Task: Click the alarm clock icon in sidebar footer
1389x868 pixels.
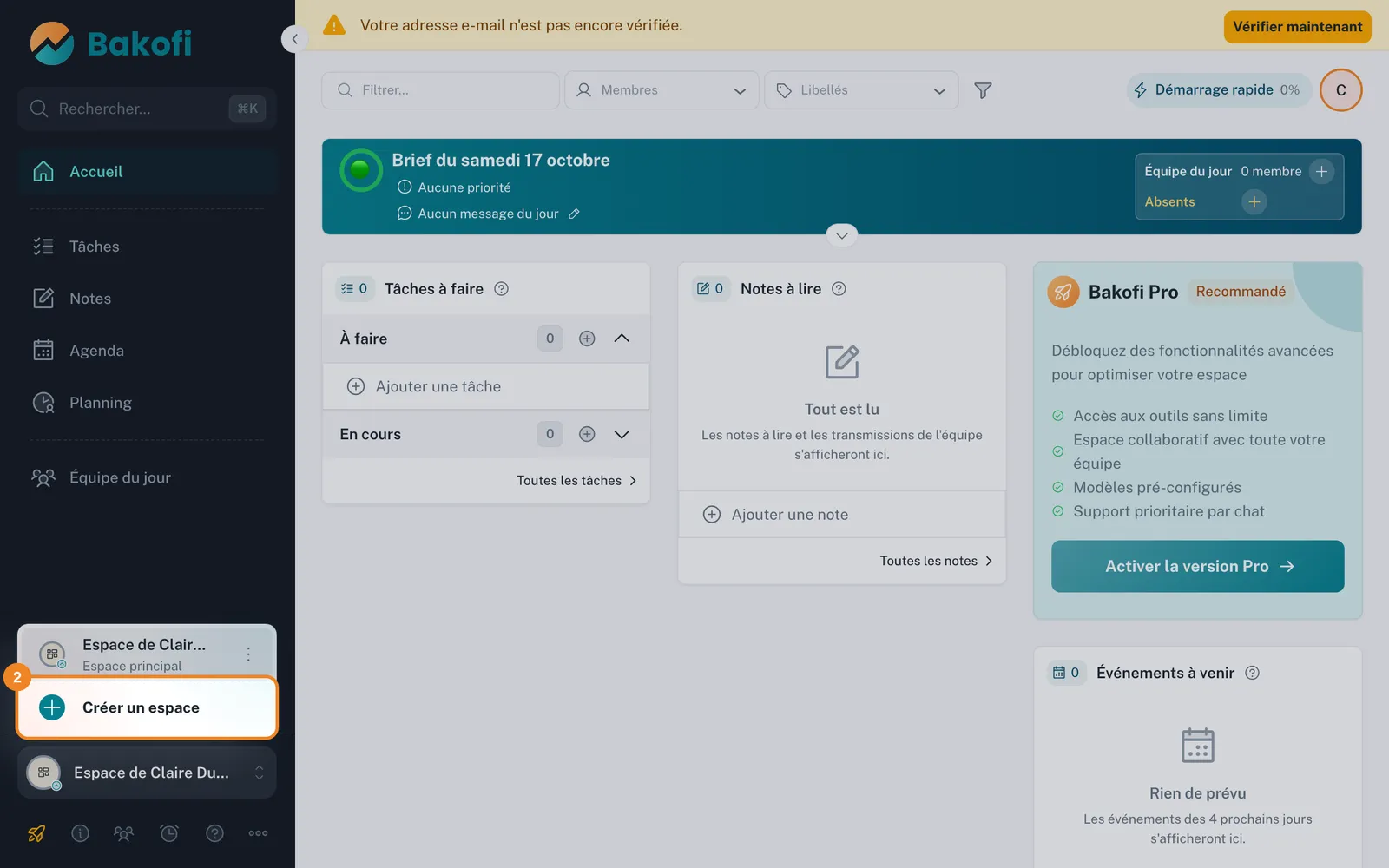Action: pos(169,833)
